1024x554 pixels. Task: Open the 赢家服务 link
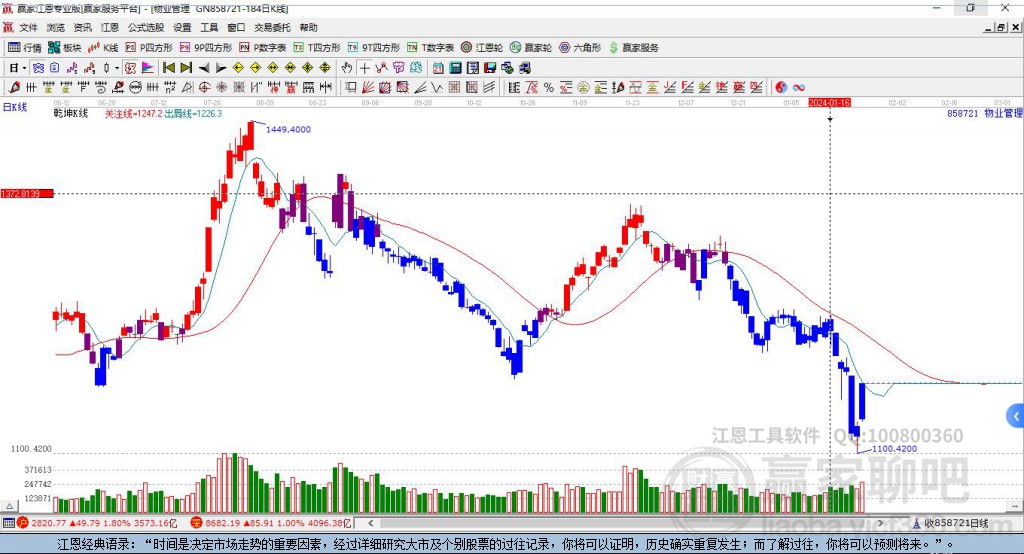tap(633, 48)
